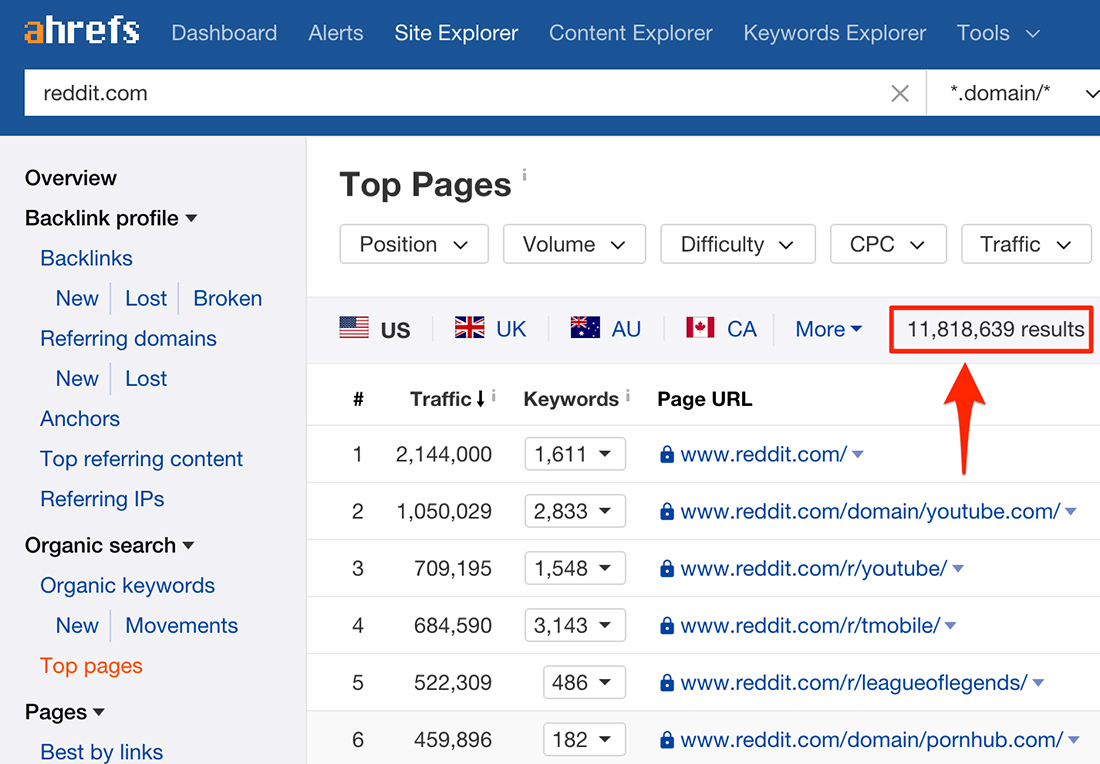Expand the 3,143 keywords dropdown
1100x764 pixels.
coord(575,625)
